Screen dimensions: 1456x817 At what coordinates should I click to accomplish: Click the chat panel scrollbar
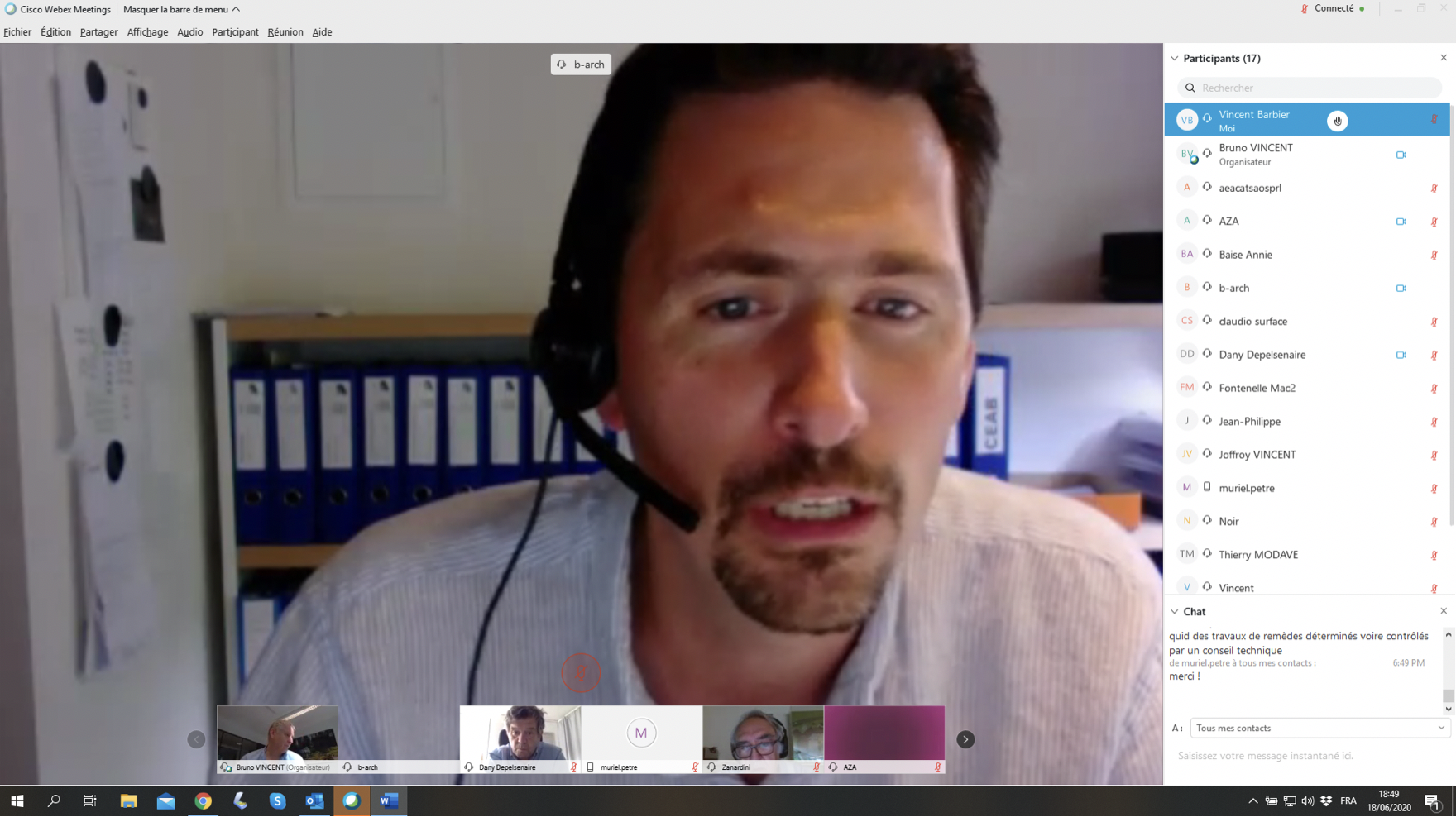pyautogui.click(x=1448, y=695)
